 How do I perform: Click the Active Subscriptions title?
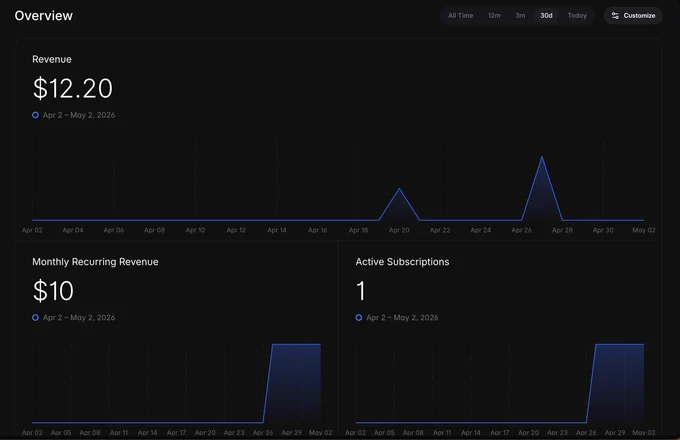402,262
